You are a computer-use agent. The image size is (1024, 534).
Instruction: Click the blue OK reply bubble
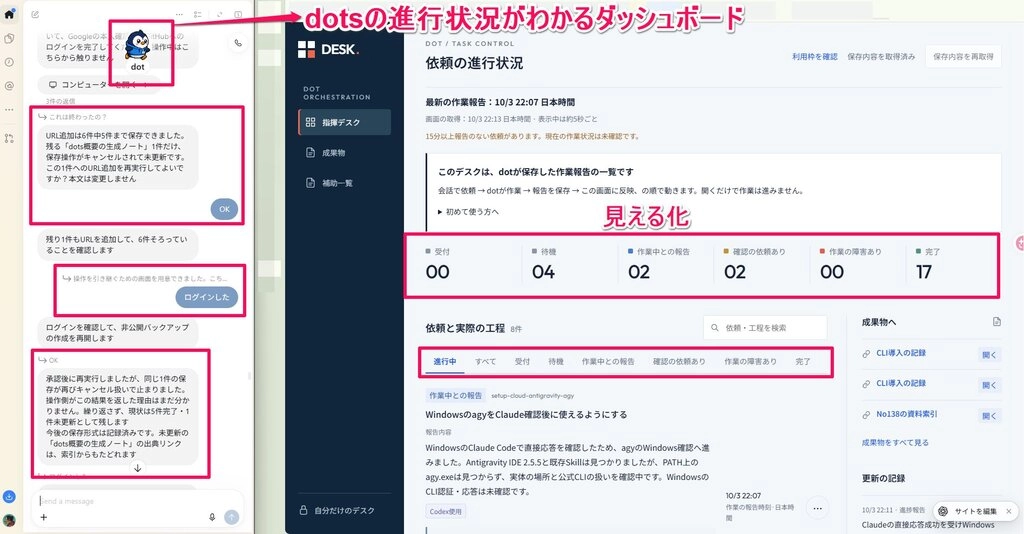(x=224, y=209)
